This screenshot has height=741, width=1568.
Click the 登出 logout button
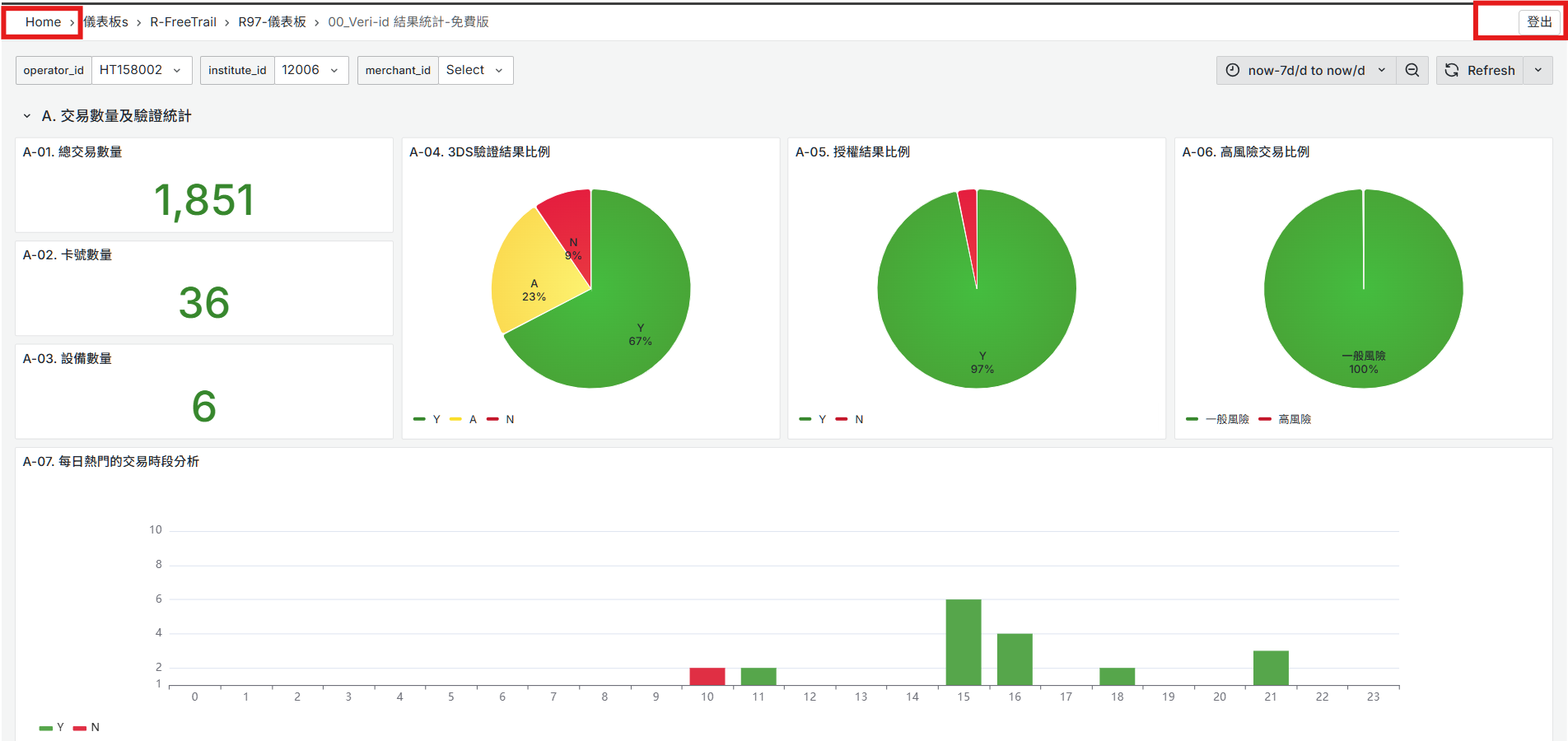point(1538,22)
